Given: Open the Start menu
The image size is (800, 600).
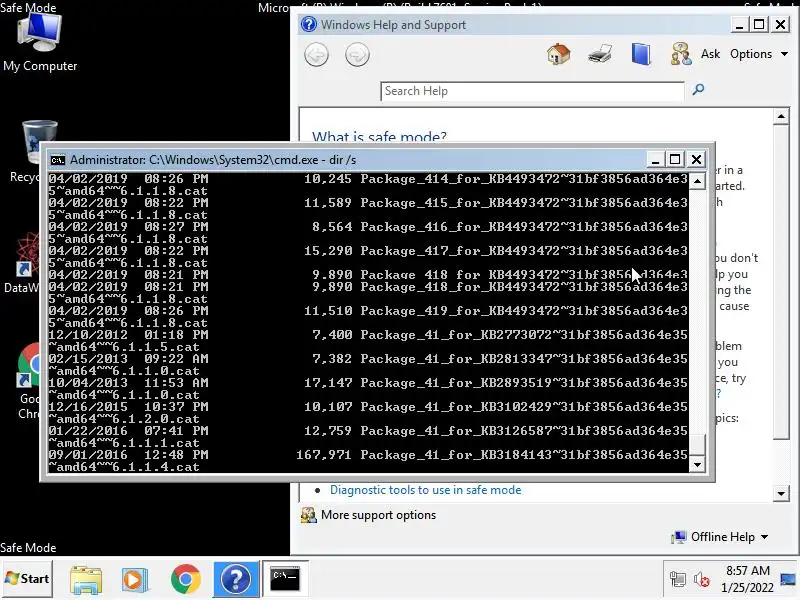Looking at the screenshot, I should (x=27, y=579).
